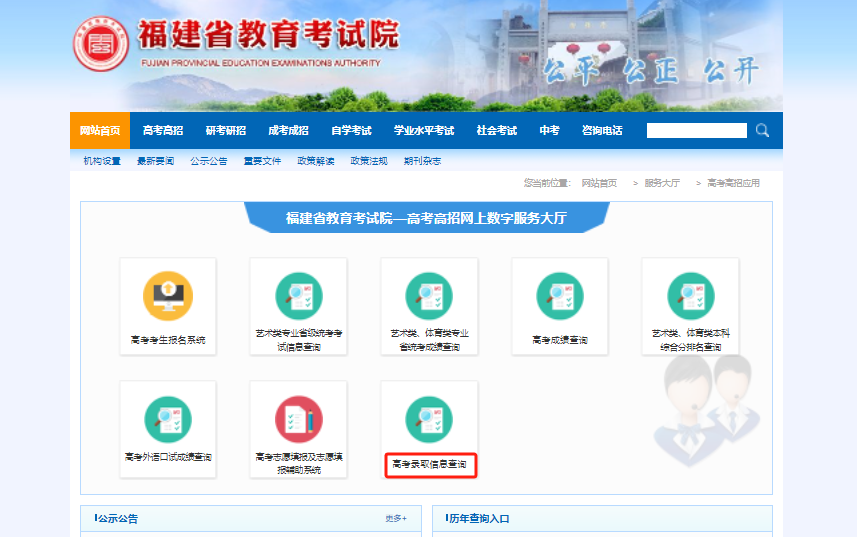Screen dimensions: 857x537
Task: Click 更多+ in the 公示公告 panel
Action: pyautogui.click(x=396, y=518)
